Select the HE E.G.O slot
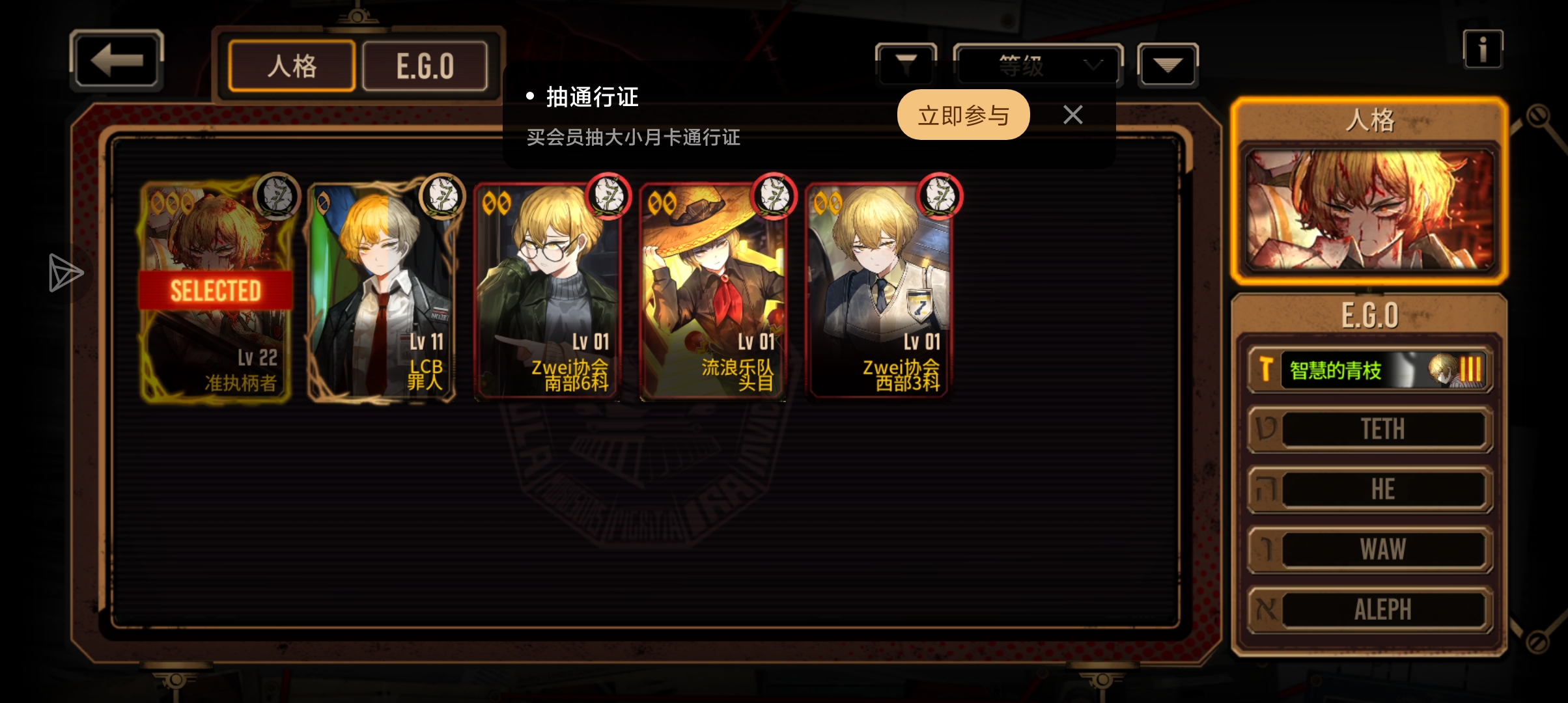 point(1370,489)
